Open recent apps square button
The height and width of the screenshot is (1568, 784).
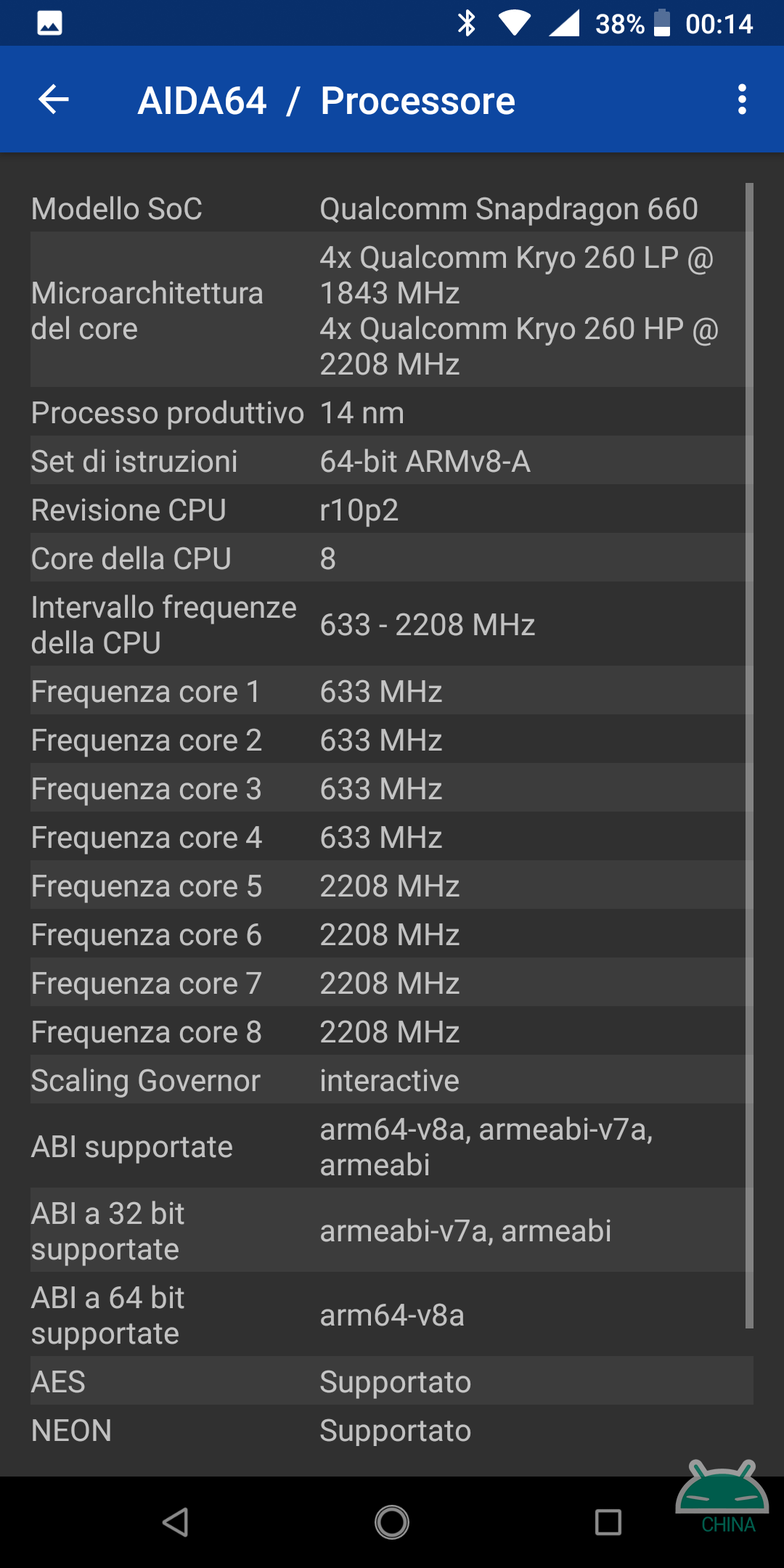click(x=608, y=1522)
